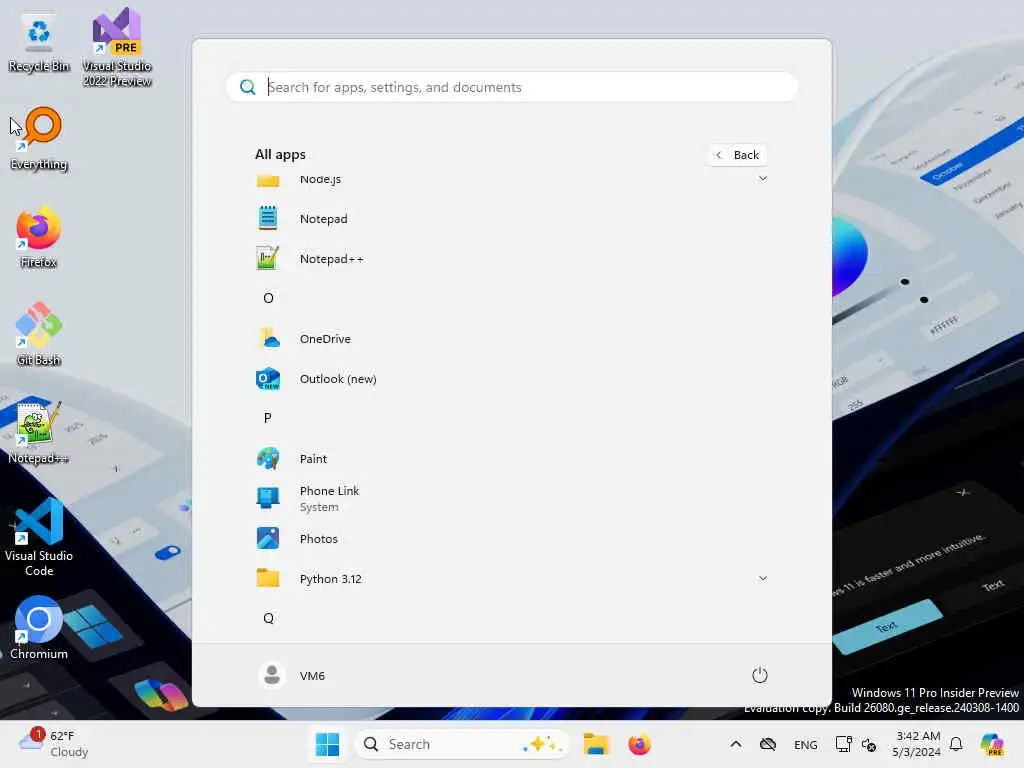Launch Outlook (new) from All apps
The image size is (1024, 768).
click(x=511, y=379)
